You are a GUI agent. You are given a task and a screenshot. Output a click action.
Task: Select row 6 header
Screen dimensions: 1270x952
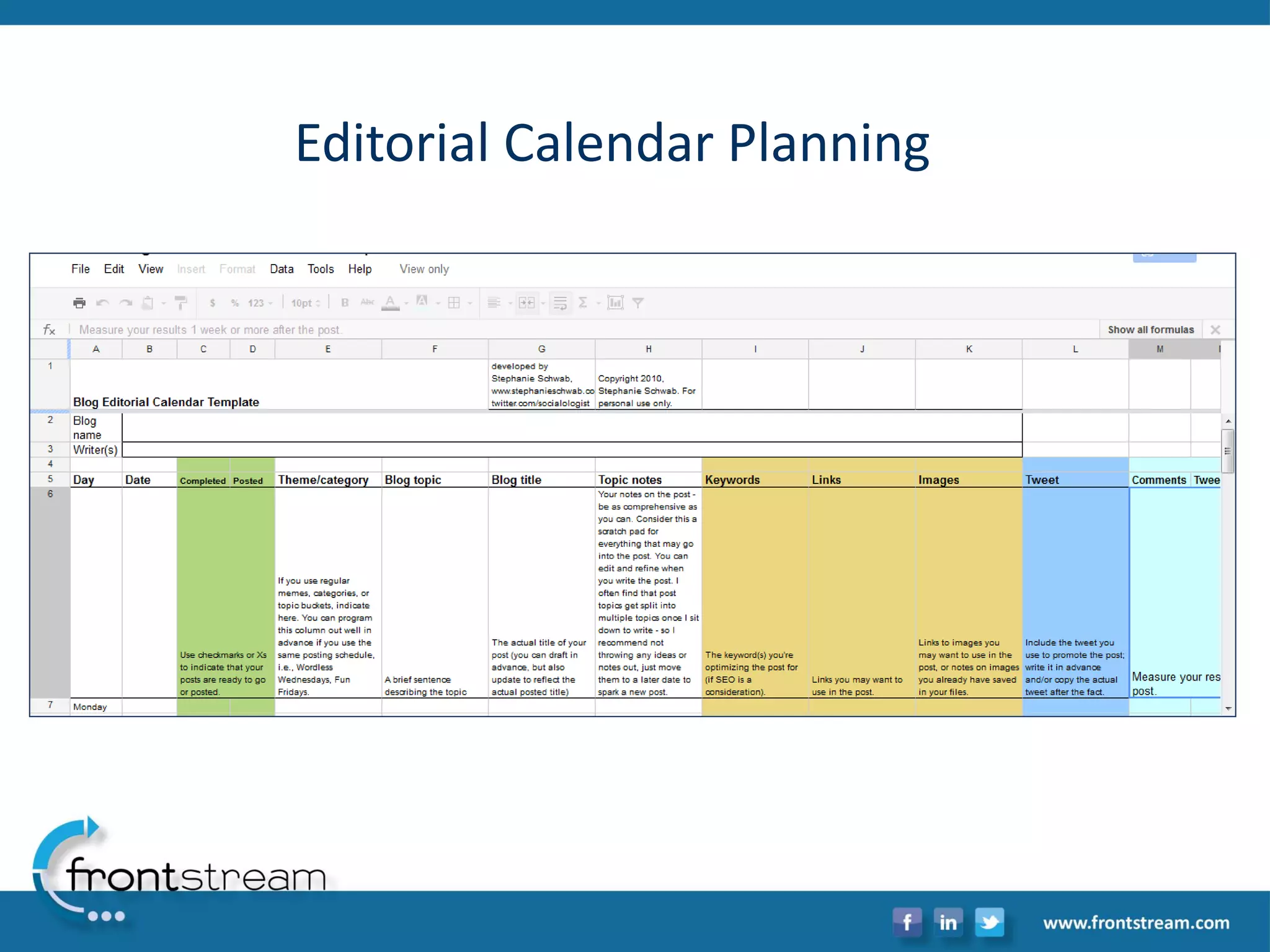click(x=50, y=593)
